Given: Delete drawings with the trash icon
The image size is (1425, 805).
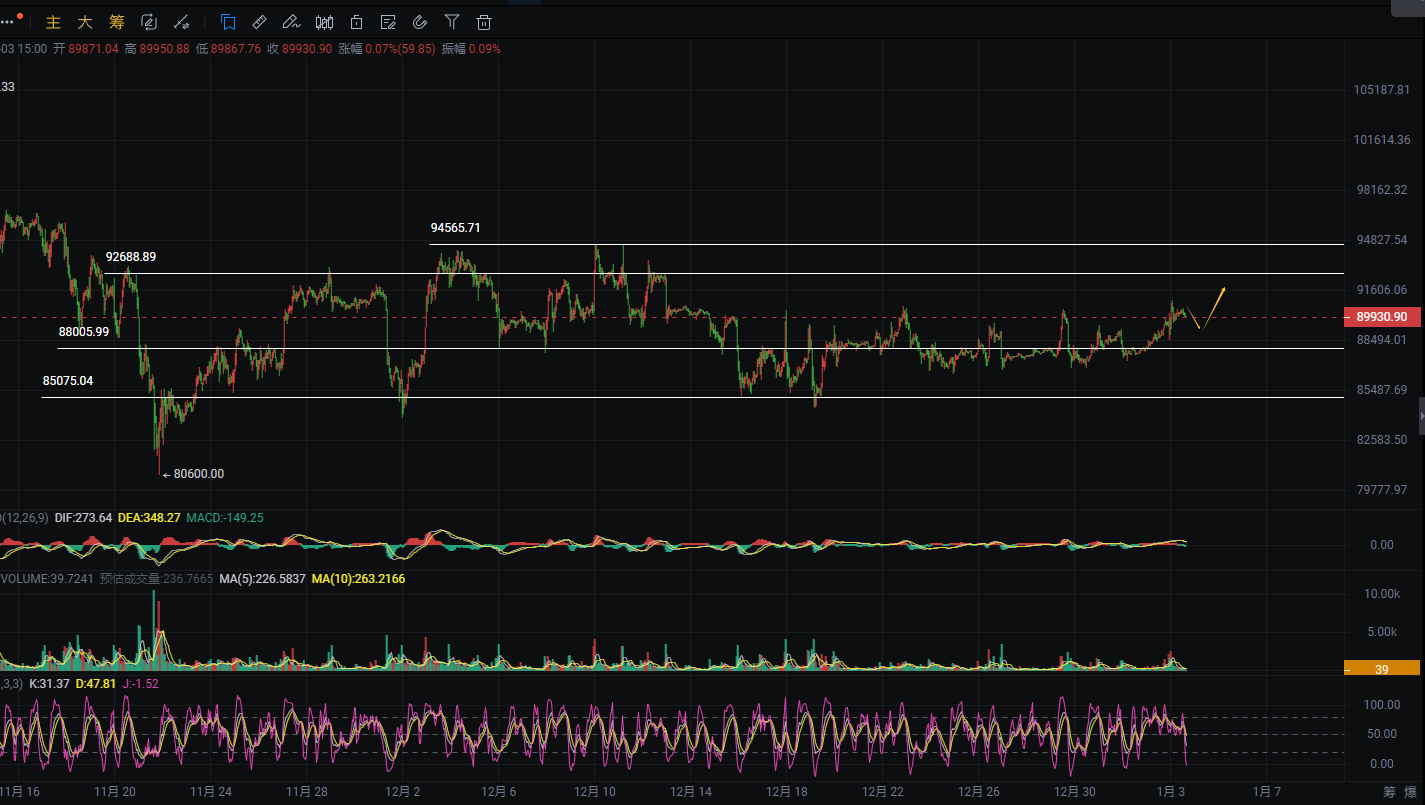Looking at the screenshot, I should (x=484, y=21).
